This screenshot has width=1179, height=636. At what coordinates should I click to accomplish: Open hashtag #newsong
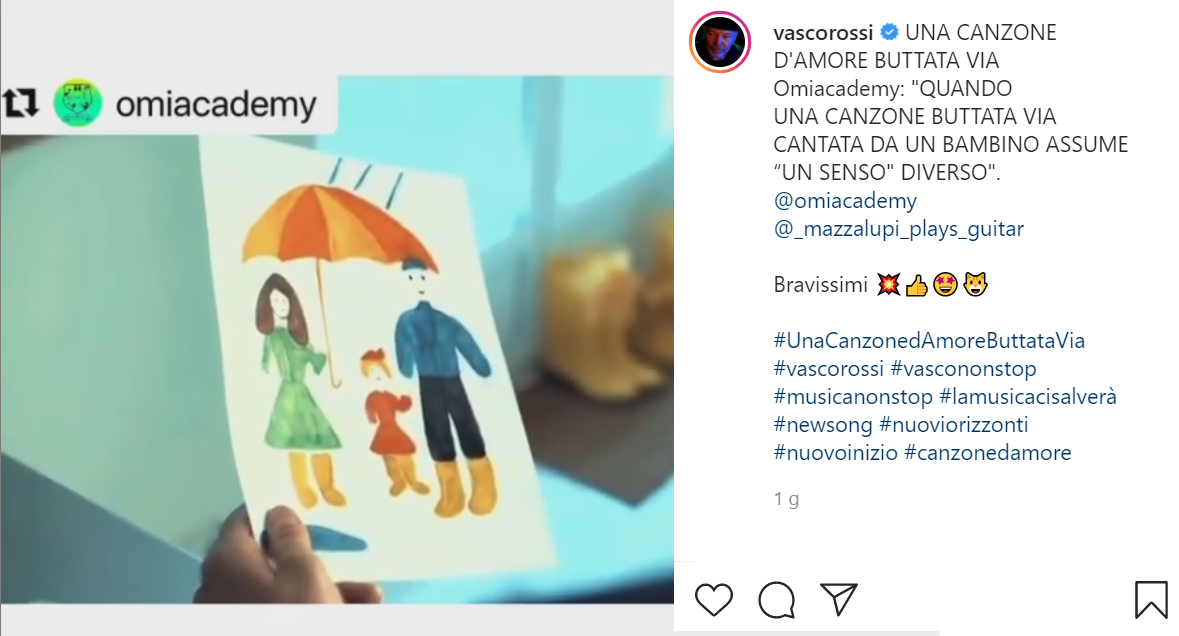pyautogui.click(x=823, y=425)
